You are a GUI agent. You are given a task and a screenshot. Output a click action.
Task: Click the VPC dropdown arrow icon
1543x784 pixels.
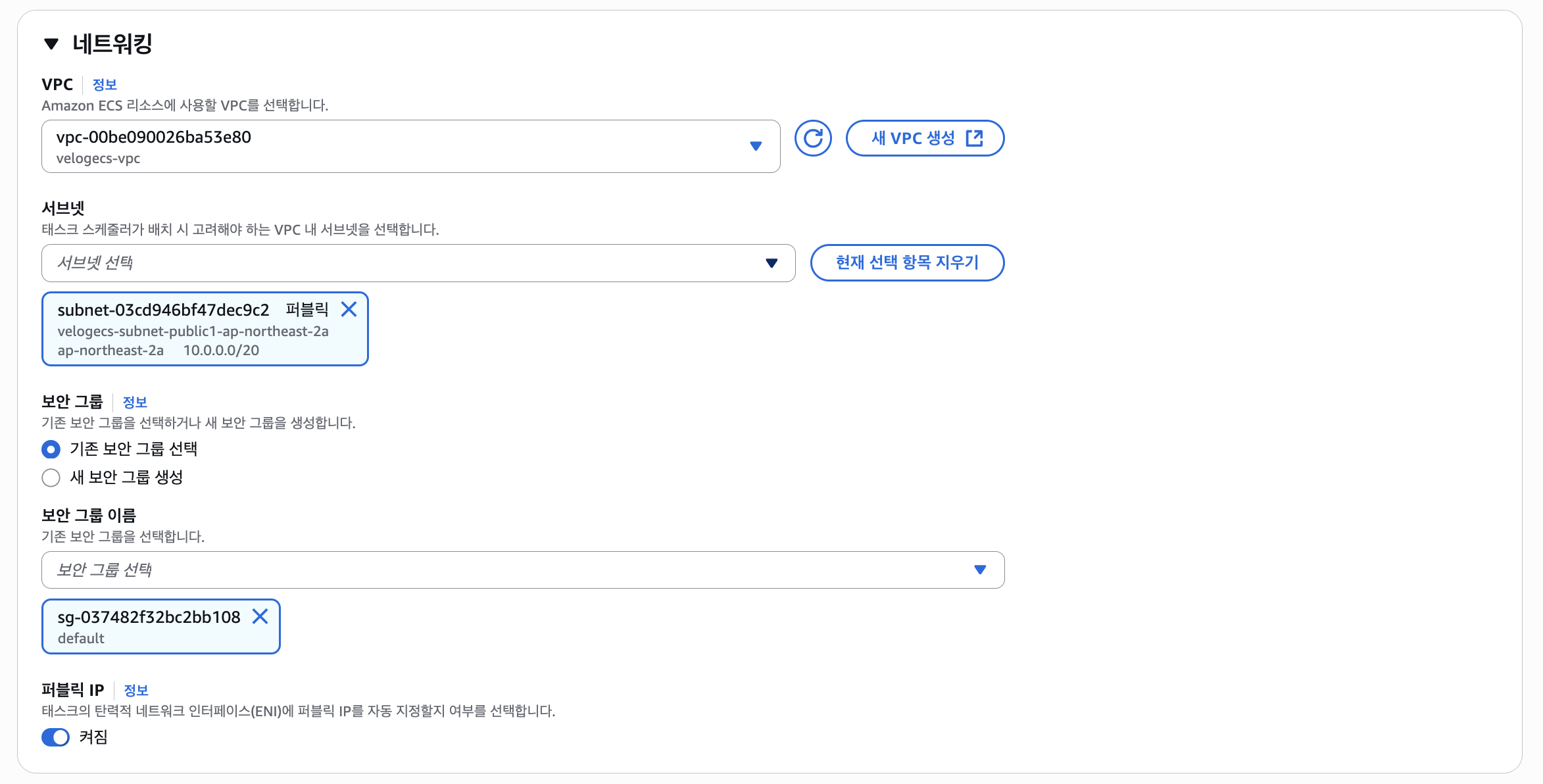pyautogui.click(x=756, y=146)
